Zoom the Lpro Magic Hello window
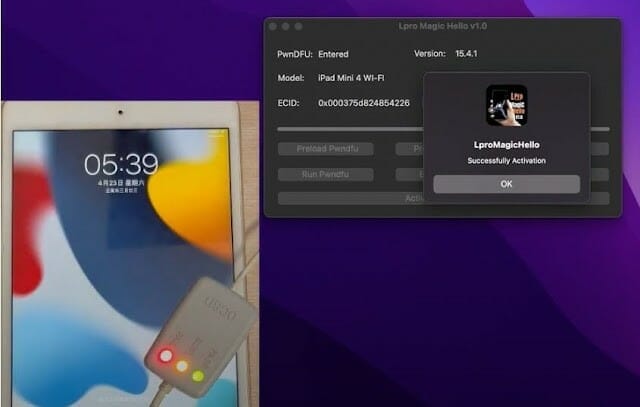This screenshot has height=407, width=640. pos(298,27)
